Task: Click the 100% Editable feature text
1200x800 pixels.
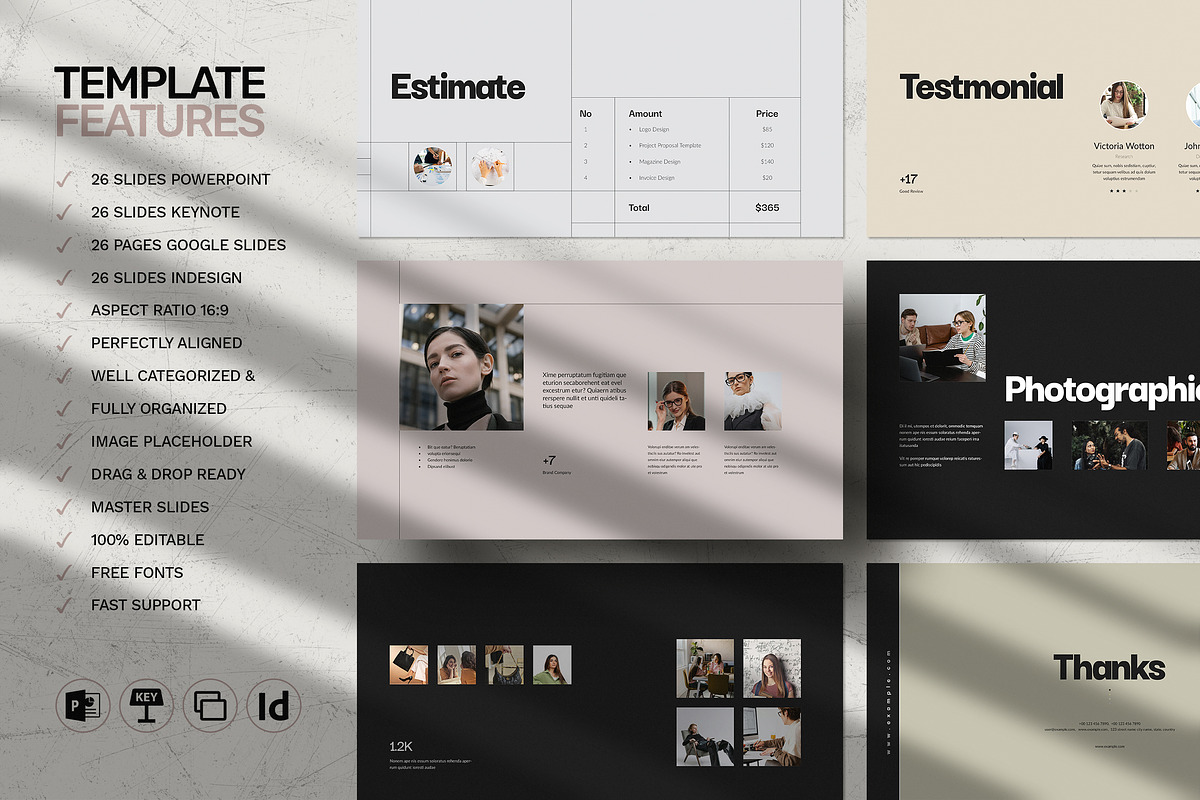Action: point(147,540)
